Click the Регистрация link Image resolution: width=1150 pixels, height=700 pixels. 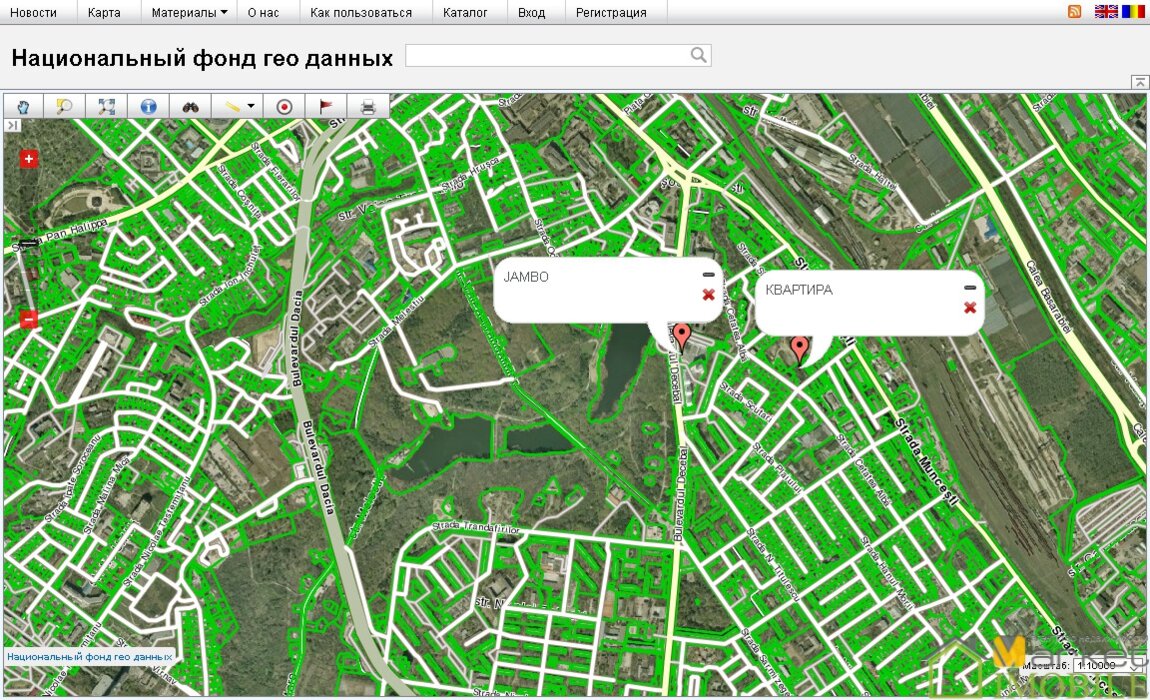coord(611,13)
